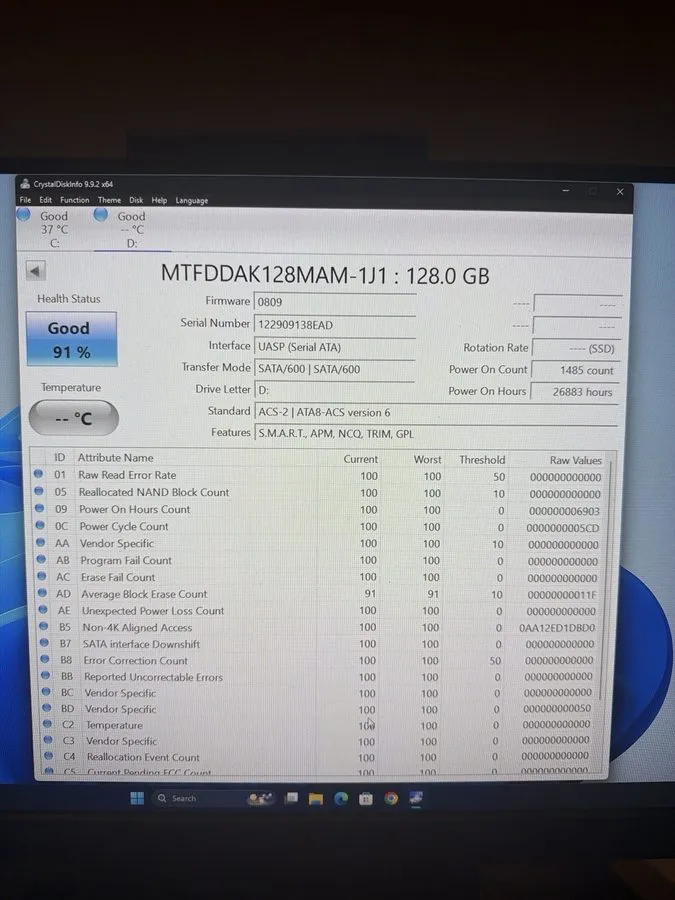Open the Theme menu

(x=109, y=200)
